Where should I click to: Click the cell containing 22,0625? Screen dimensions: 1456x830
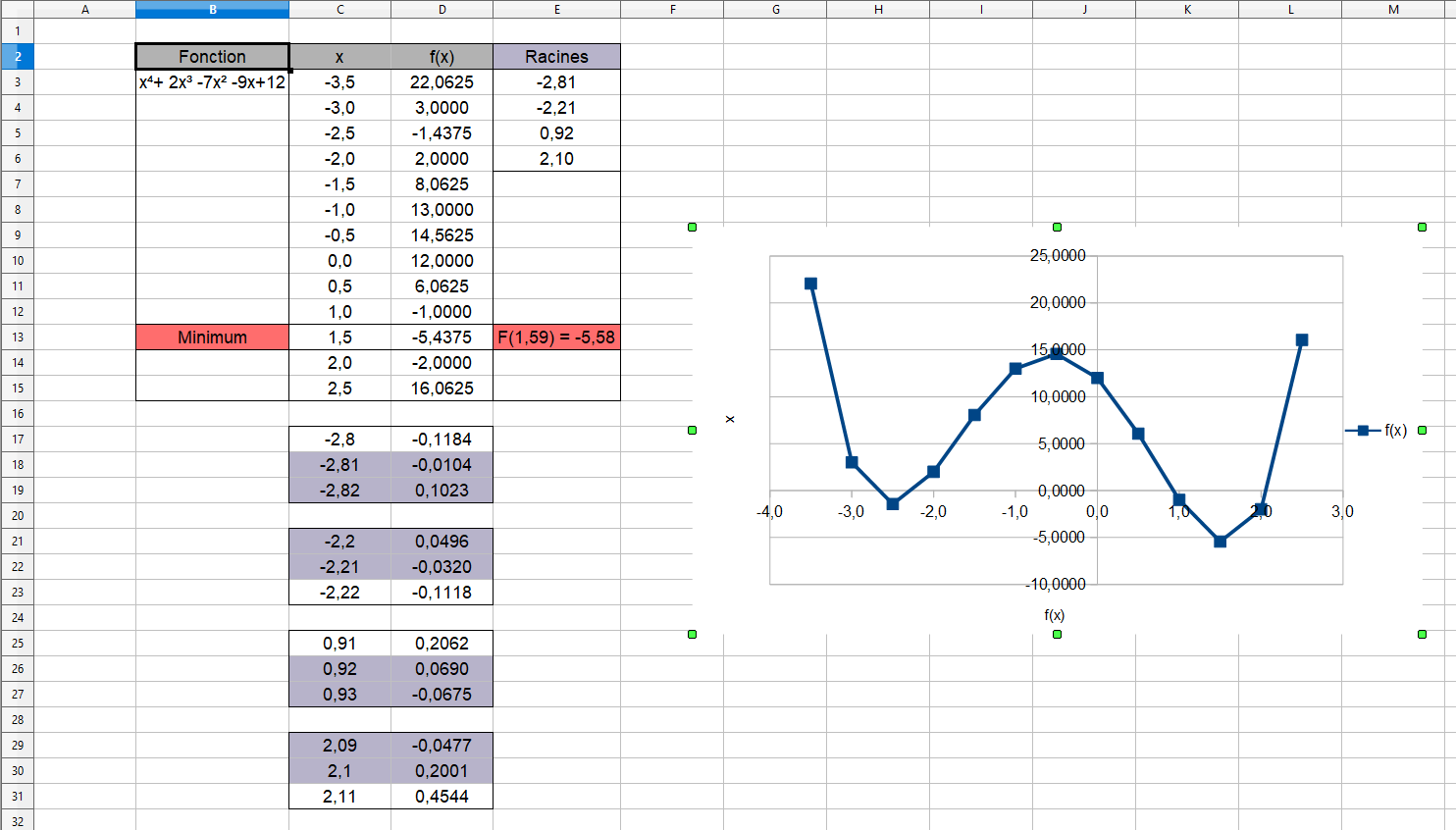(442, 82)
